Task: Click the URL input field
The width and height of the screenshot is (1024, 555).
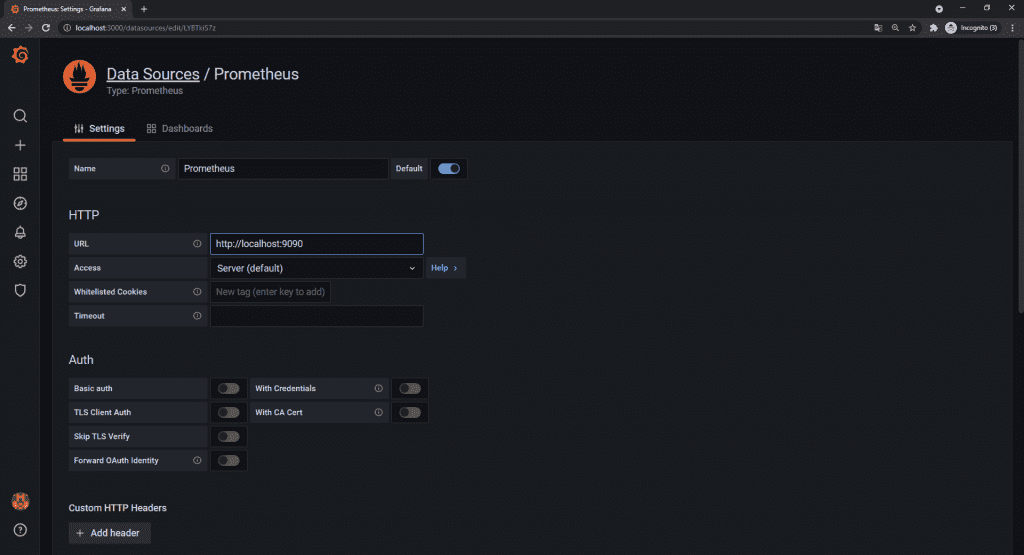Action: point(317,244)
